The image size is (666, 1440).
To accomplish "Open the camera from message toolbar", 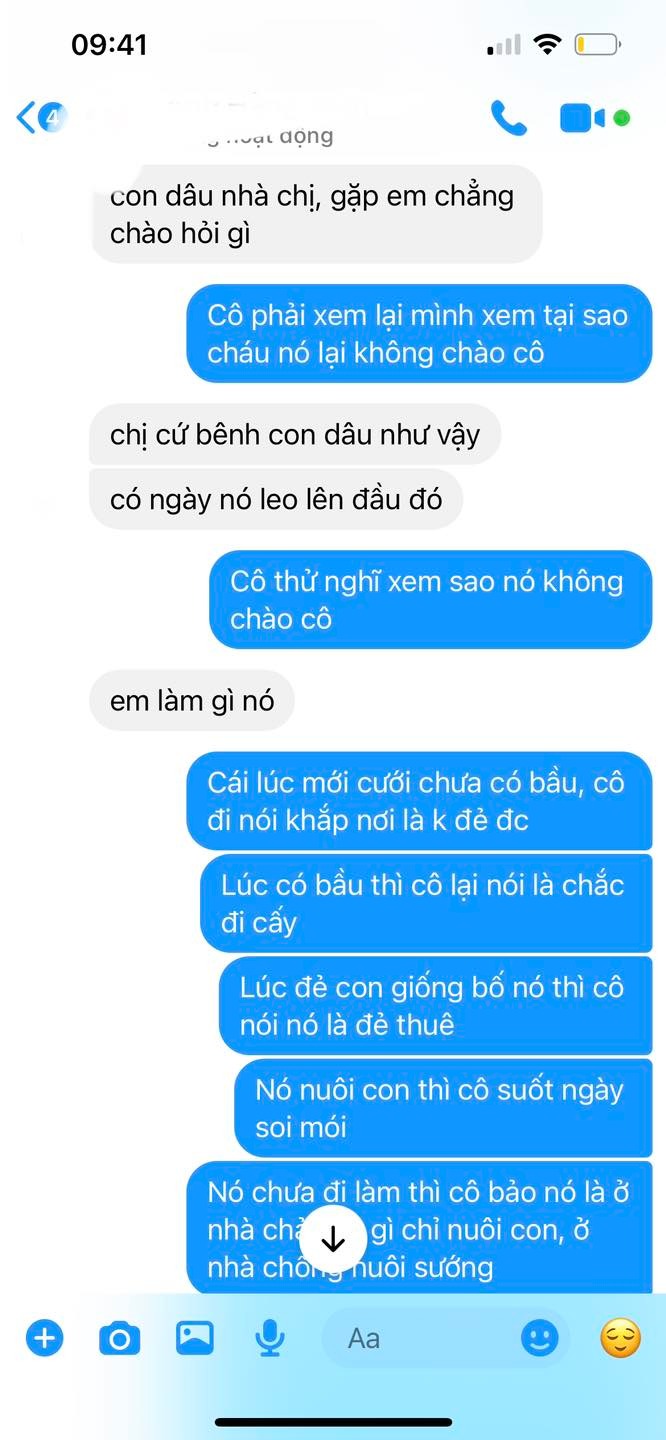I will pyautogui.click(x=120, y=1338).
